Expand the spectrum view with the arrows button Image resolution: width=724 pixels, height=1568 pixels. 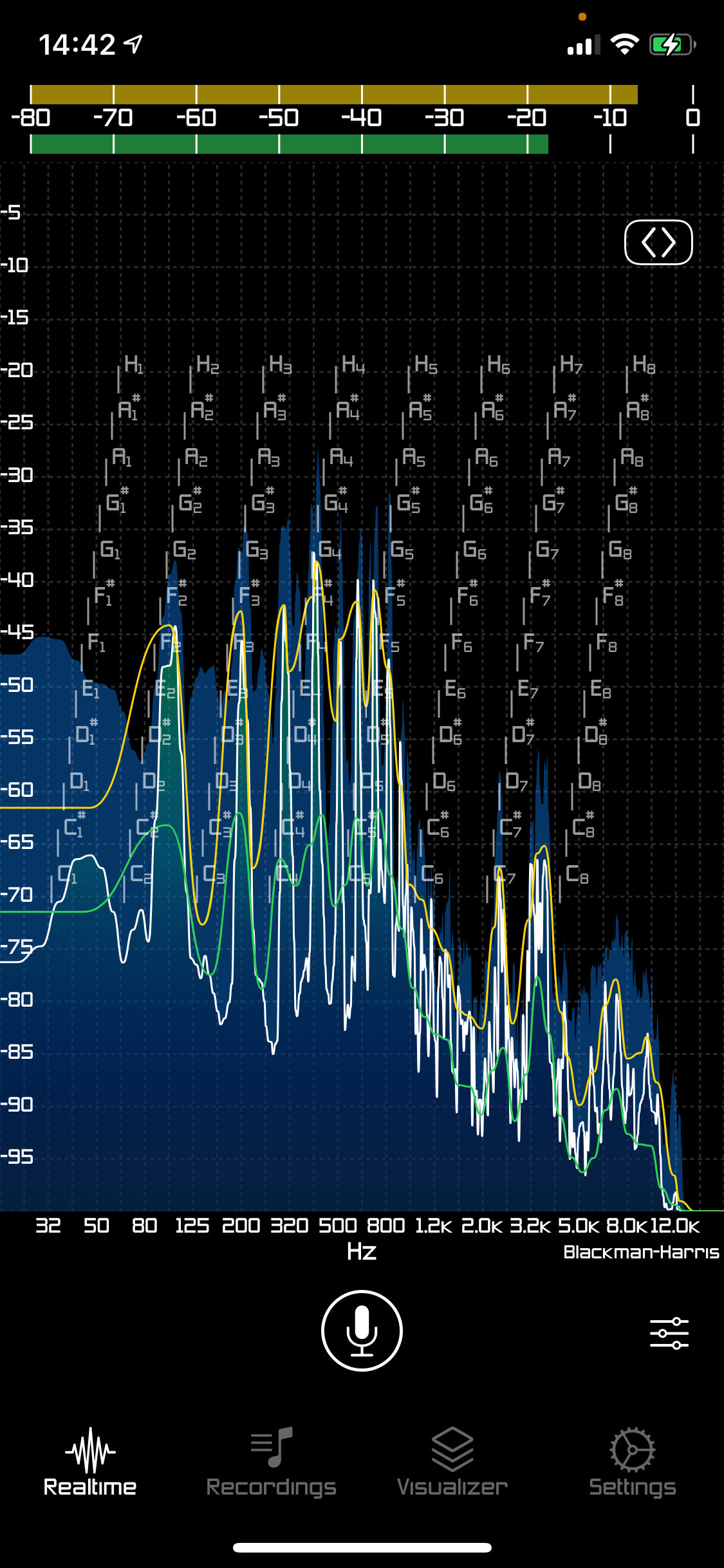click(658, 243)
